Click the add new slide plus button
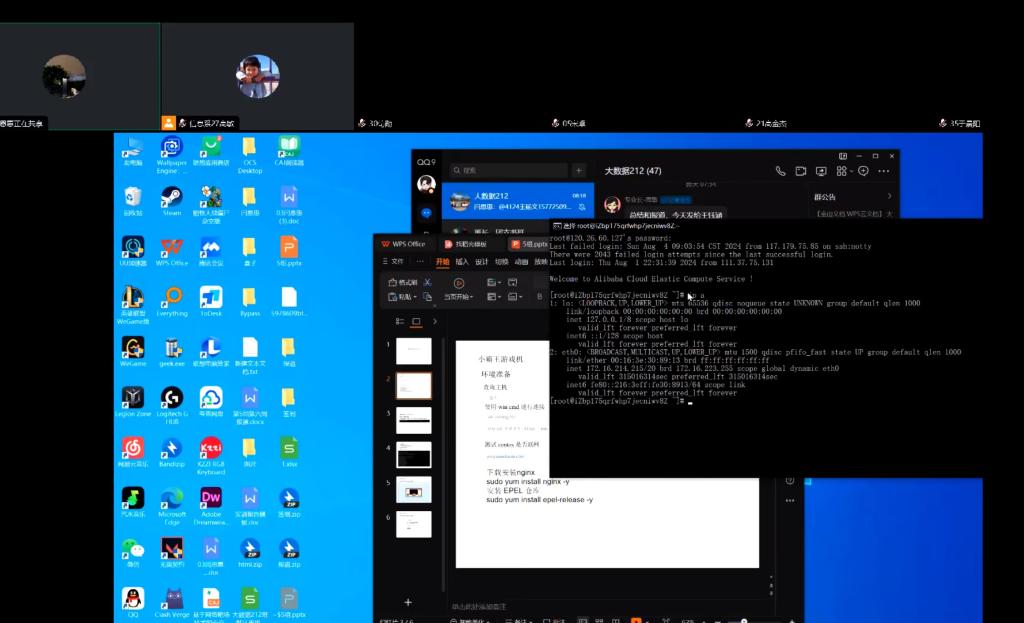This screenshot has width=1024, height=623. point(407,602)
